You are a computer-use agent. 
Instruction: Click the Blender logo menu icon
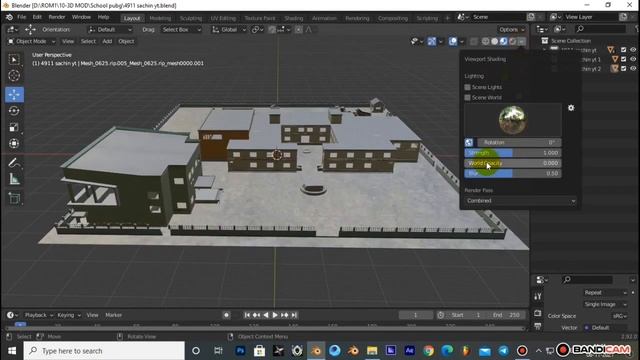(x=9, y=17)
